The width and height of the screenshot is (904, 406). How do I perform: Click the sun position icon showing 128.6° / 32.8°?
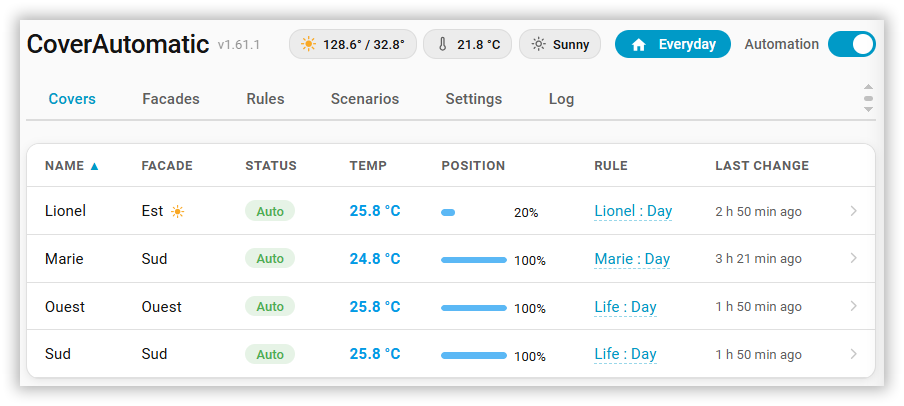tap(308, 44)
